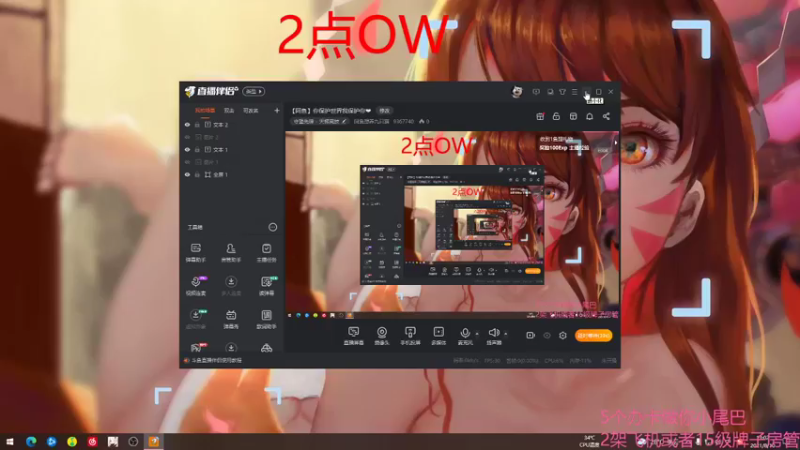The image size is (800, 450).
Task: Add a screen capture source from bottom bar
Action: pyautogui.click(x=354, y=336)
